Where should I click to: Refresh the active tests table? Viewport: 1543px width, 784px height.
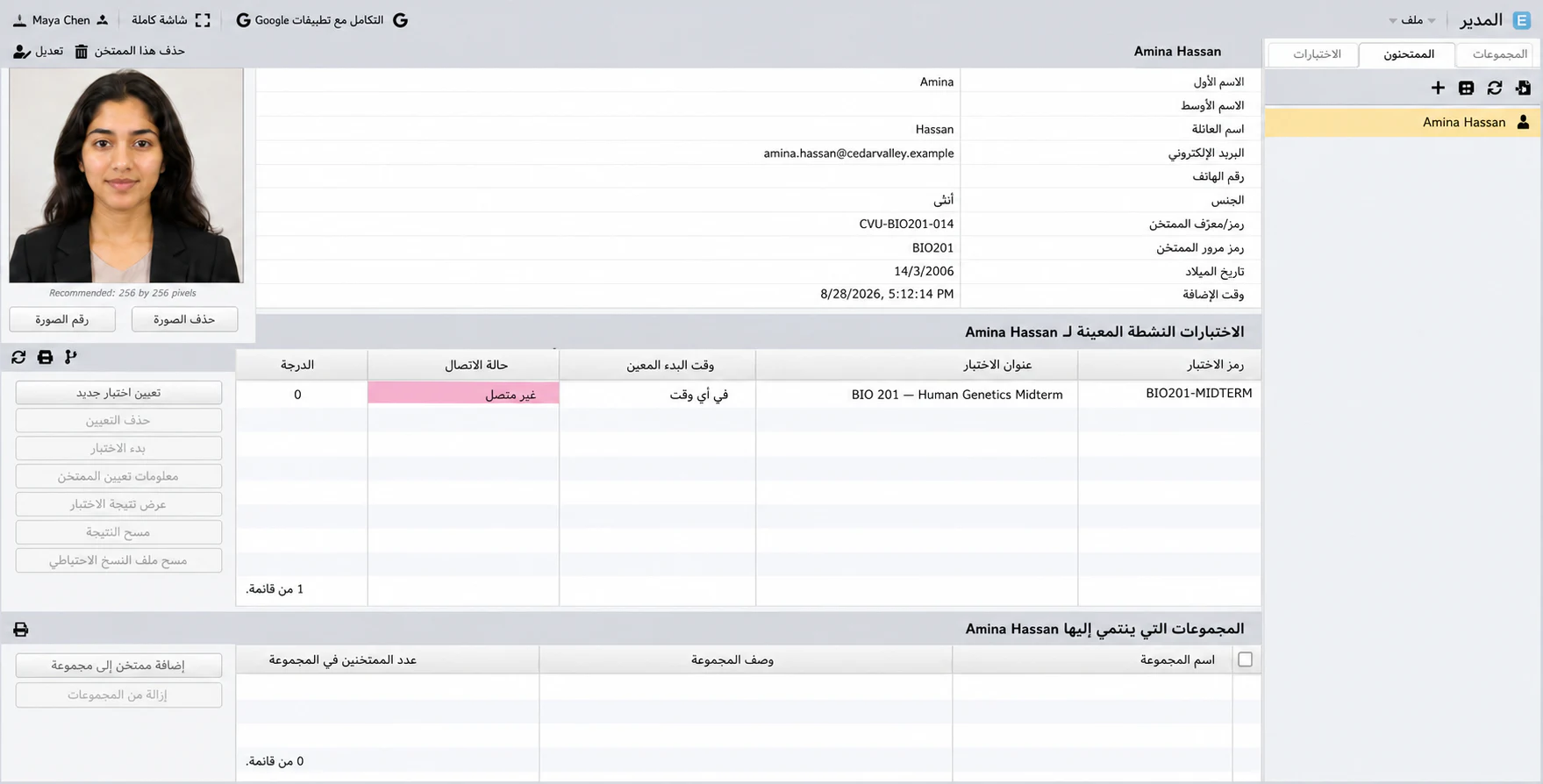point(18,357)
